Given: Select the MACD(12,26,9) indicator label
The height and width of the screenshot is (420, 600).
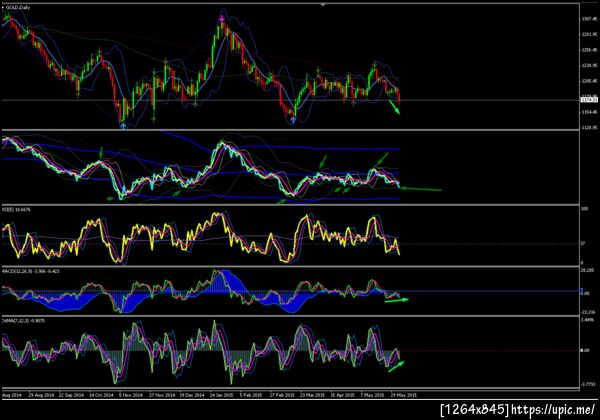Looking at the screenshot, I should coord(31,271).
